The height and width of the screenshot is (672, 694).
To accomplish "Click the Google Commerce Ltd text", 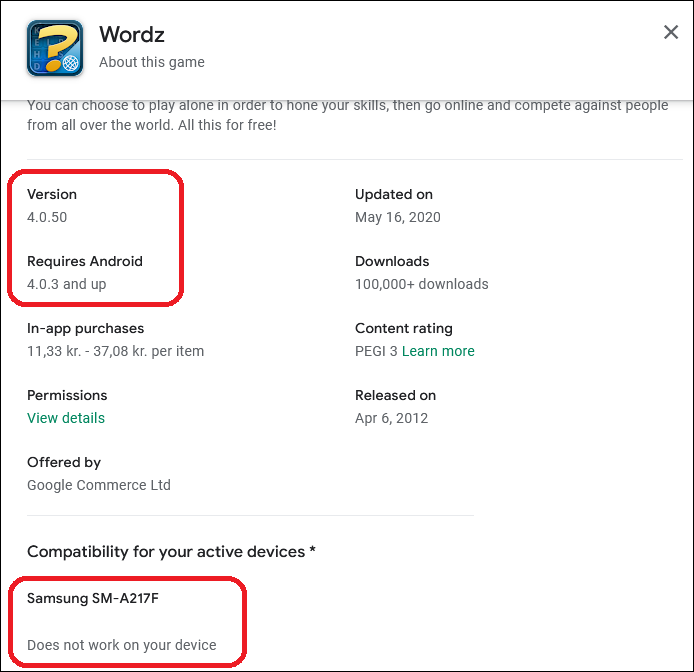I will point(99,485).
